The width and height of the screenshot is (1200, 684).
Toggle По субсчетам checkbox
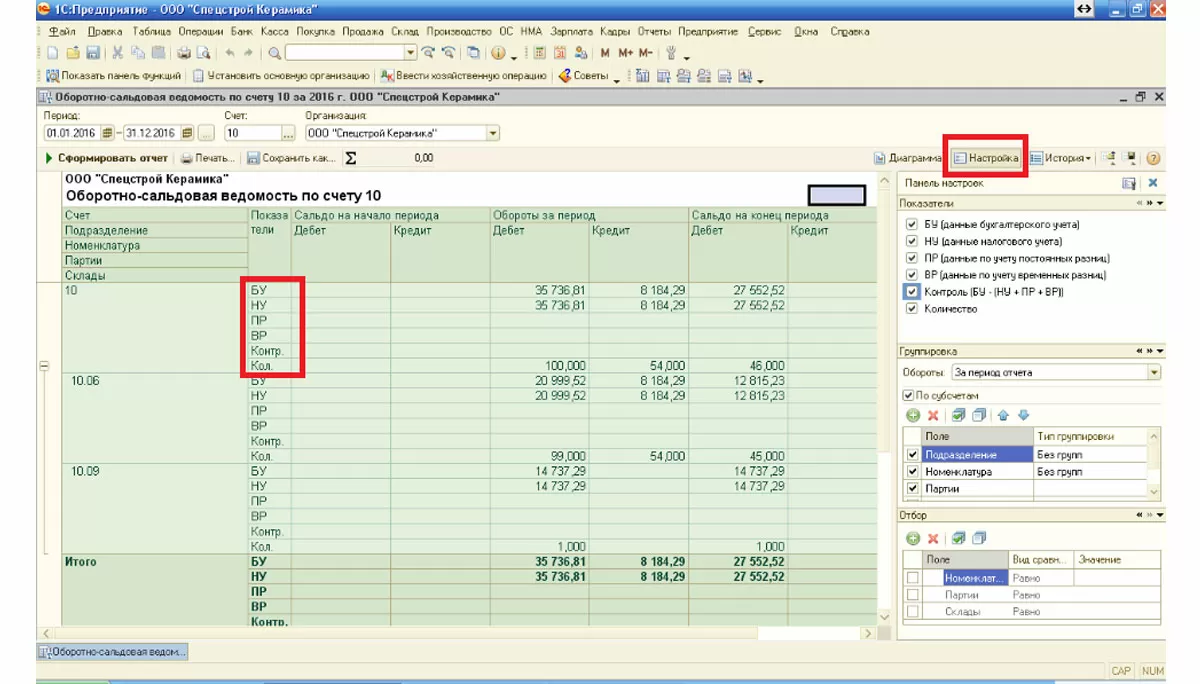(x=908, y=396)
